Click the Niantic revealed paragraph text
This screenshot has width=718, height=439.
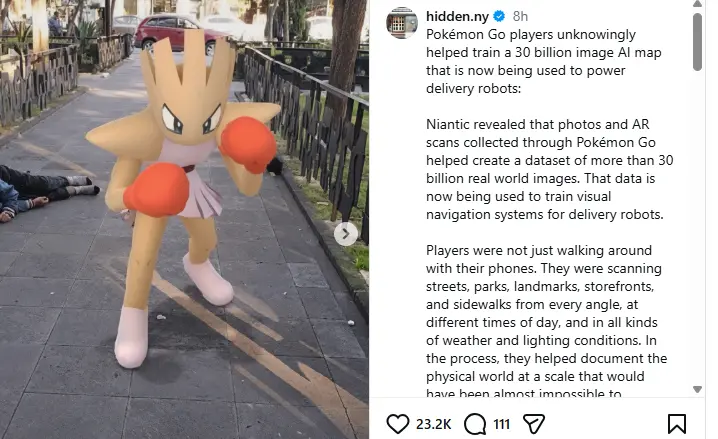(549, 169)
